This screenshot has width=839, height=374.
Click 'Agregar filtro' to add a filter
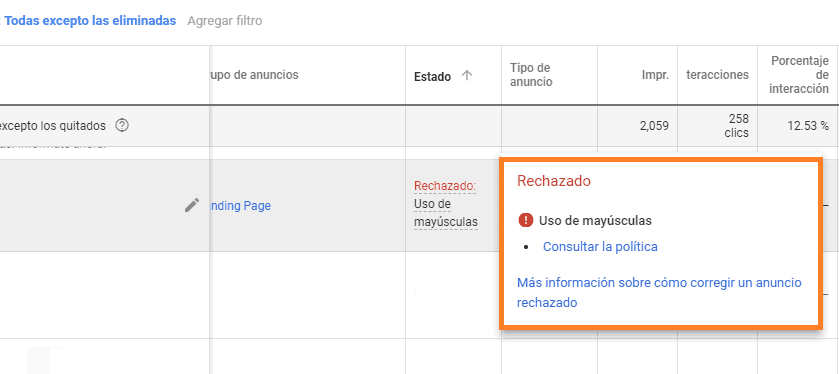(225, 21)
